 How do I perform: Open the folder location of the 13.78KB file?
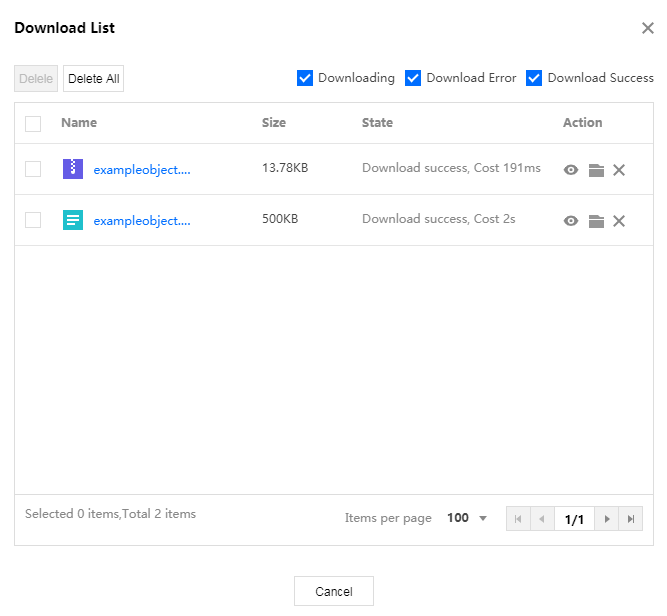coord(596,170)
